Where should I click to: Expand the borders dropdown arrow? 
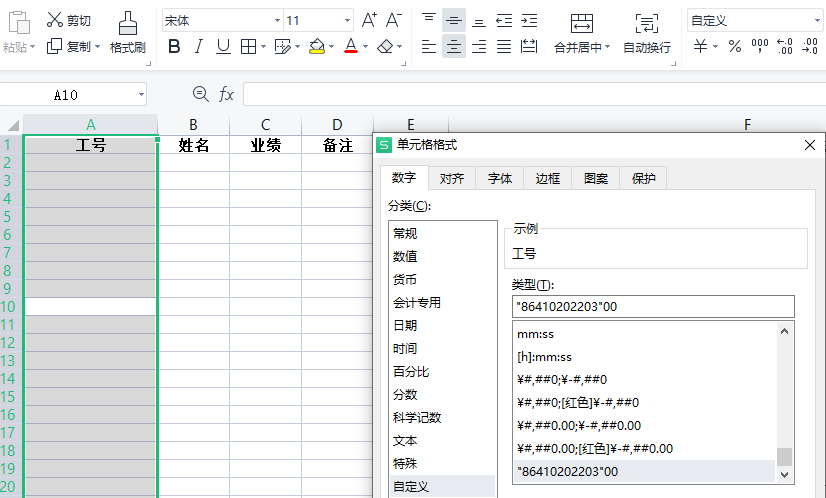[x=263, y=47]
